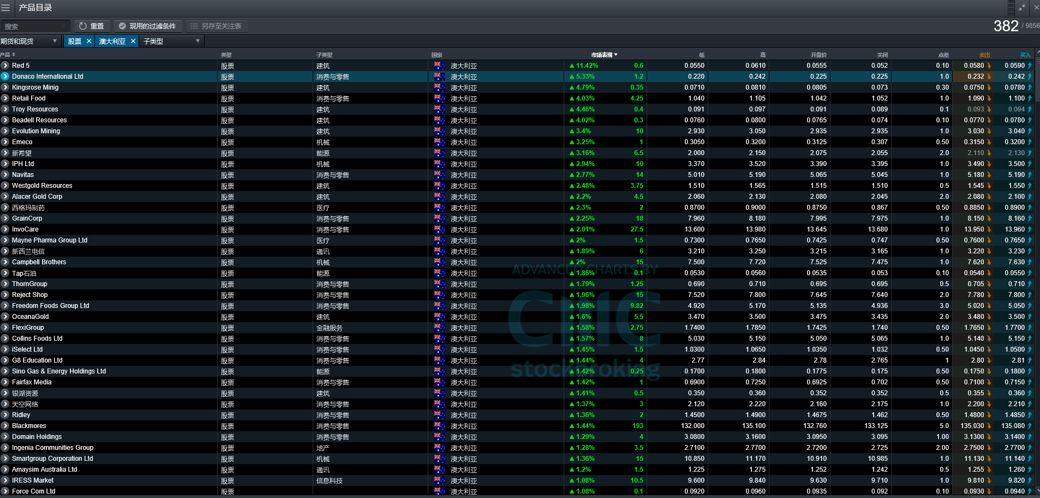1040x498 pixels.
Task: Expand the Fairfax Media row arrow
Action: coord(5,382)
